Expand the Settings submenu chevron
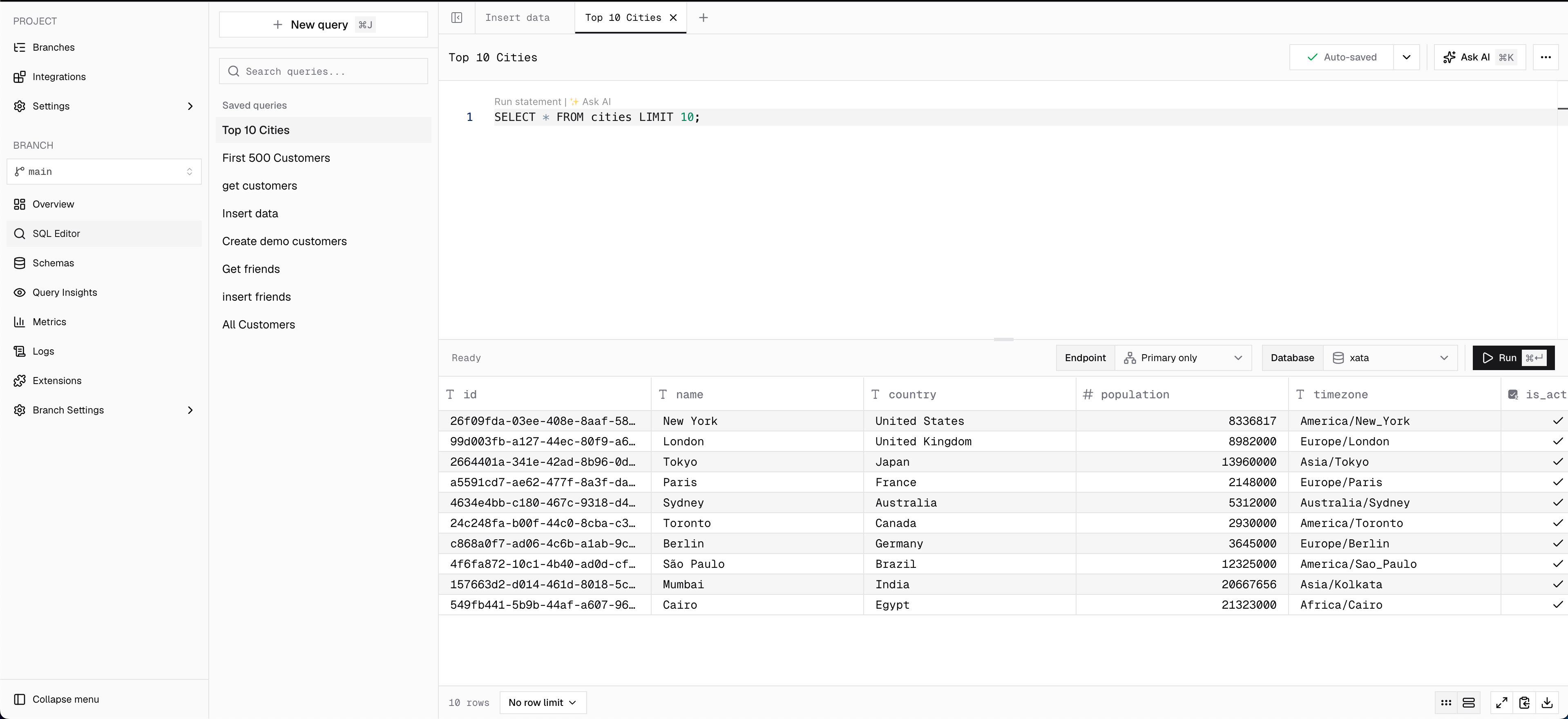The height and width of the screenshot is (719, 1568). 190,106
